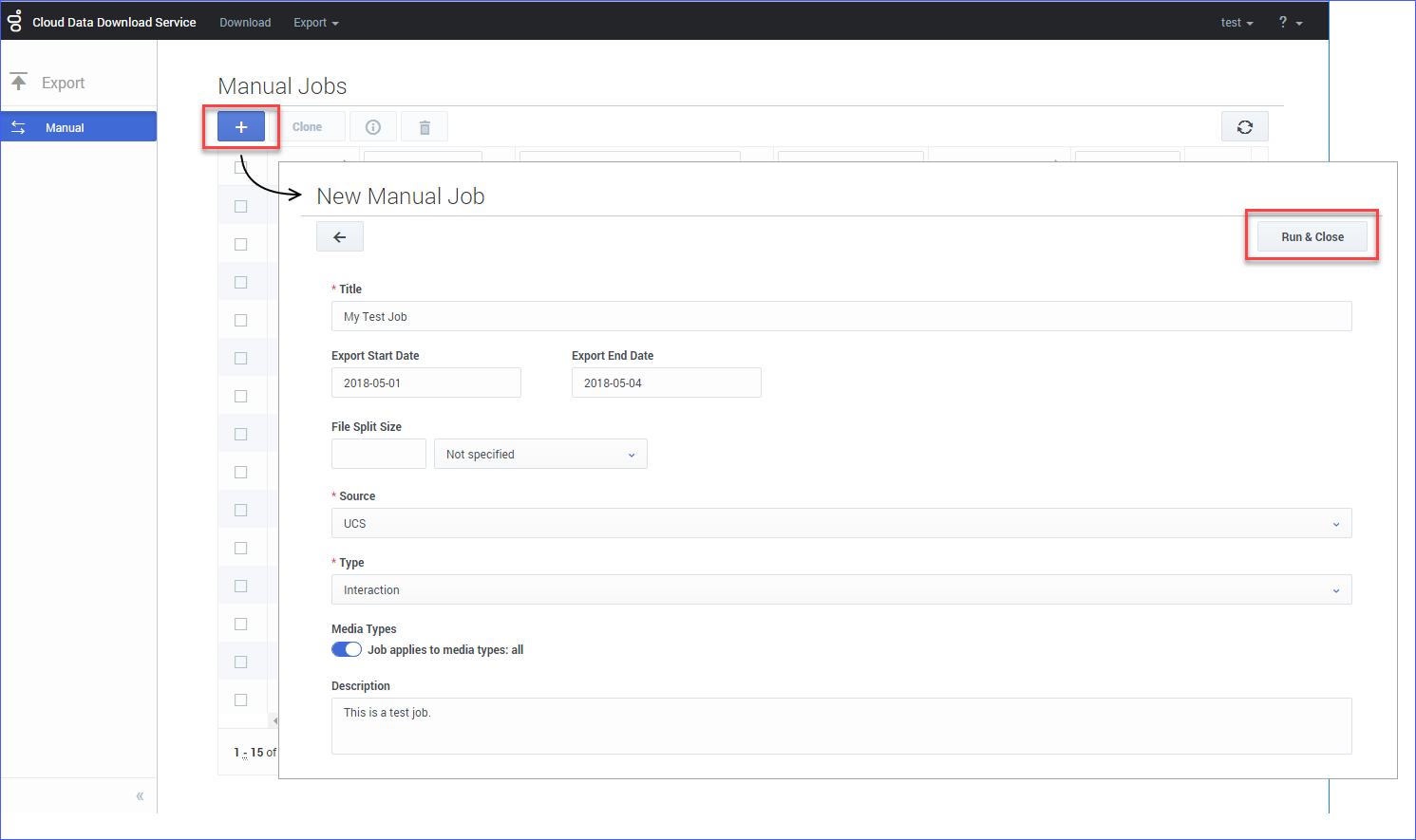1416x840 pixels.
Task: Click the Run & Close button
Action: click(1312, 236)
